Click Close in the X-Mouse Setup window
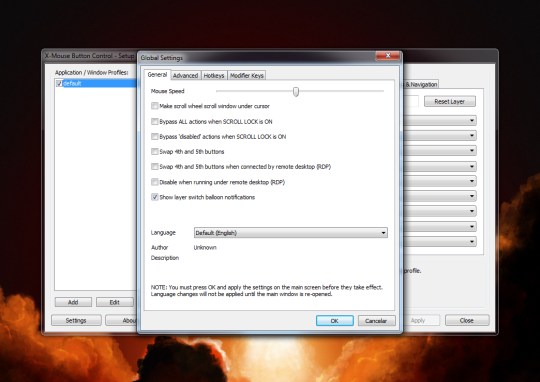This screenshot has height=382, width=540. (467, 320)
